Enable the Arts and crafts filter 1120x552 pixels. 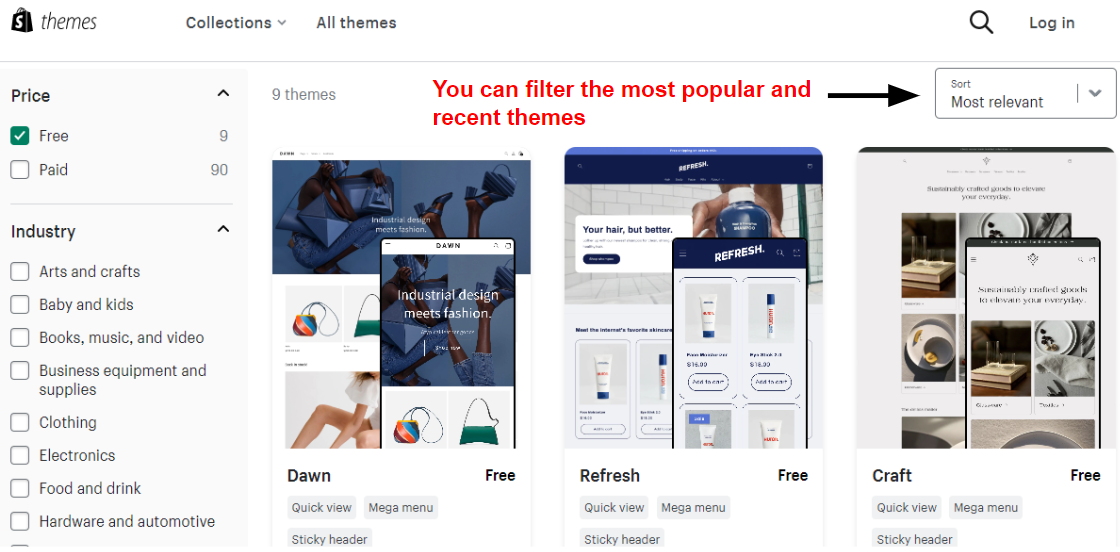pos(20,271)
